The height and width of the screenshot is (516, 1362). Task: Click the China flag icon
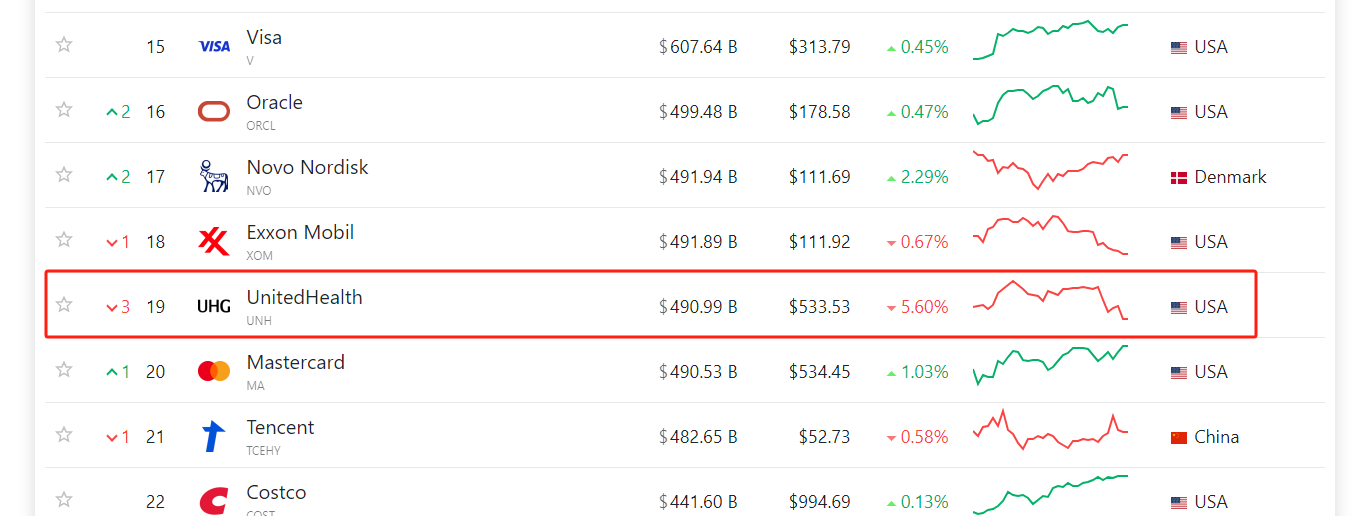click(1179, 437)
